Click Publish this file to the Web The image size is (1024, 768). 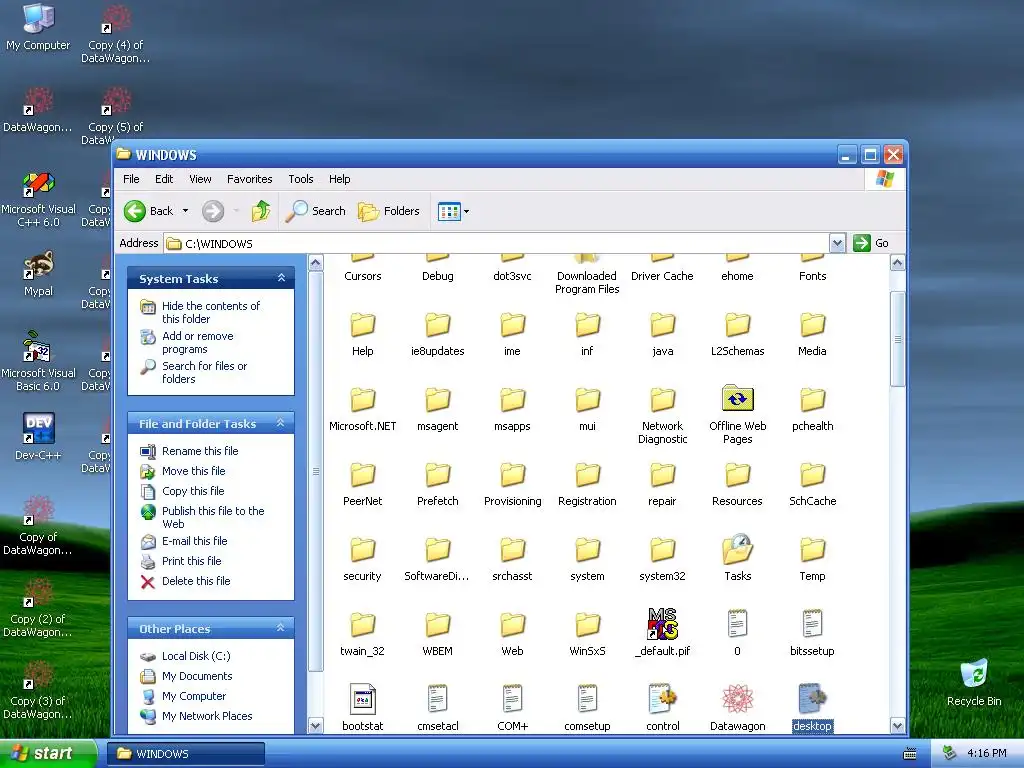click(x=213, y=517)
